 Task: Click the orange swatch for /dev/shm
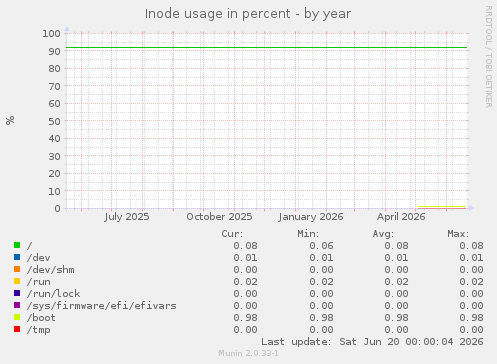17,269
